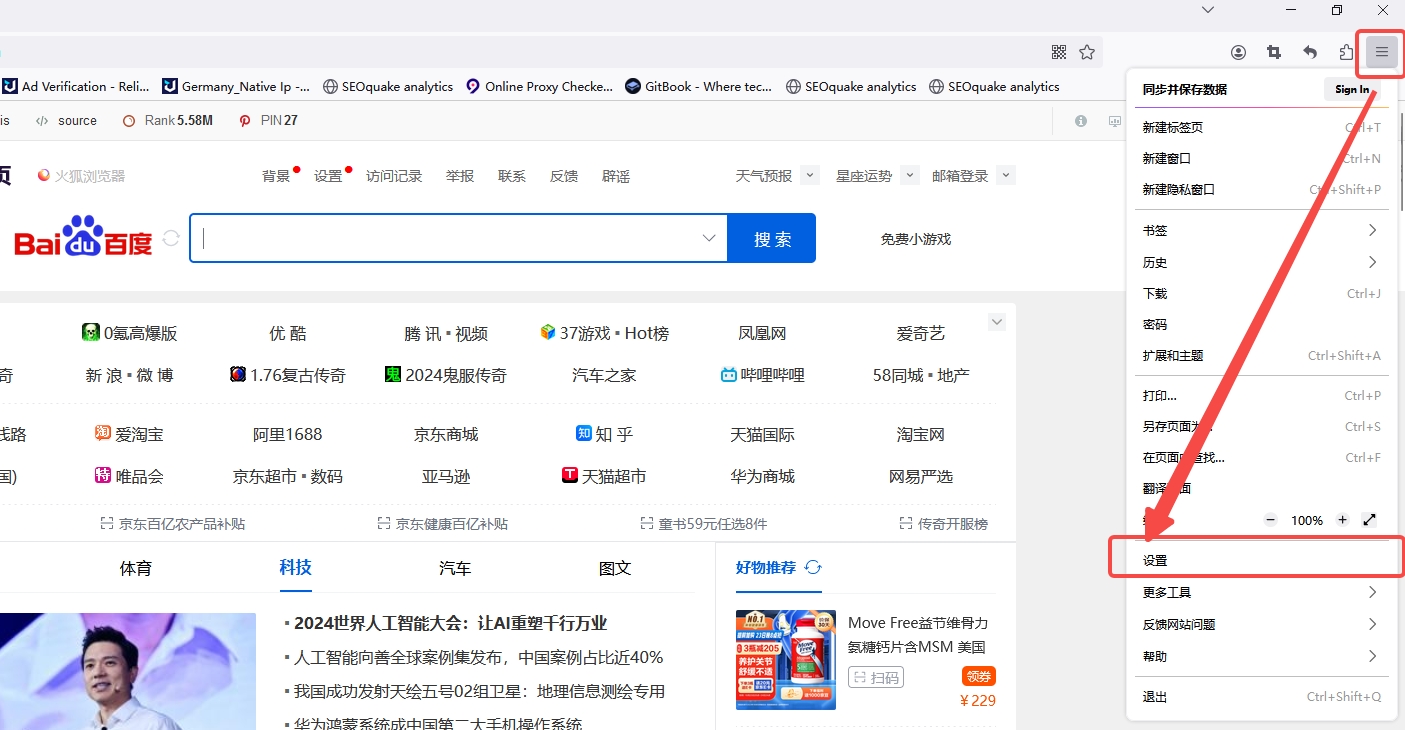Click the Baidu logo
The width and height of the screenshot is (1405, 730).
coord(83,237)
